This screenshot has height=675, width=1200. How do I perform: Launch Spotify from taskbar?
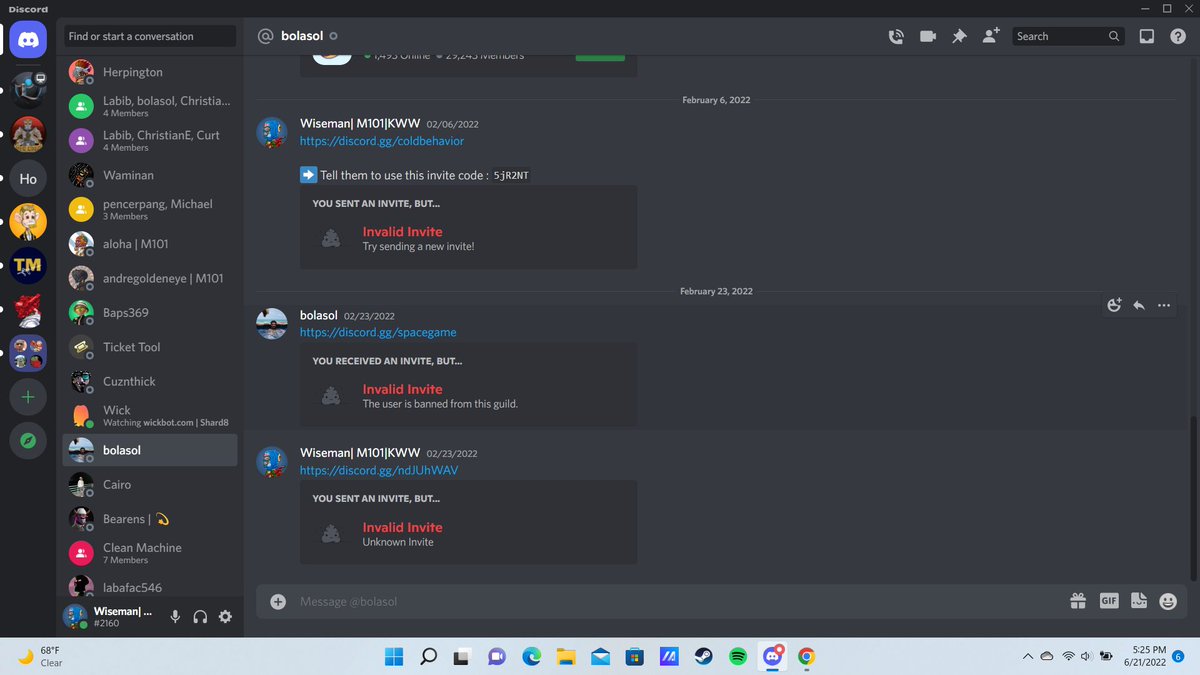pyautogui.click(x=738, y=657)
